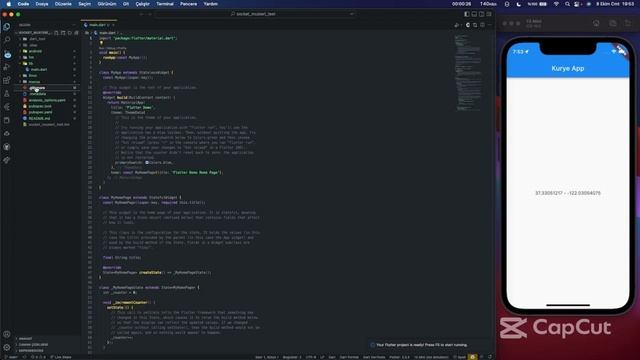Go back using title bar arrow
640x360 pixels.
point(142,14)
